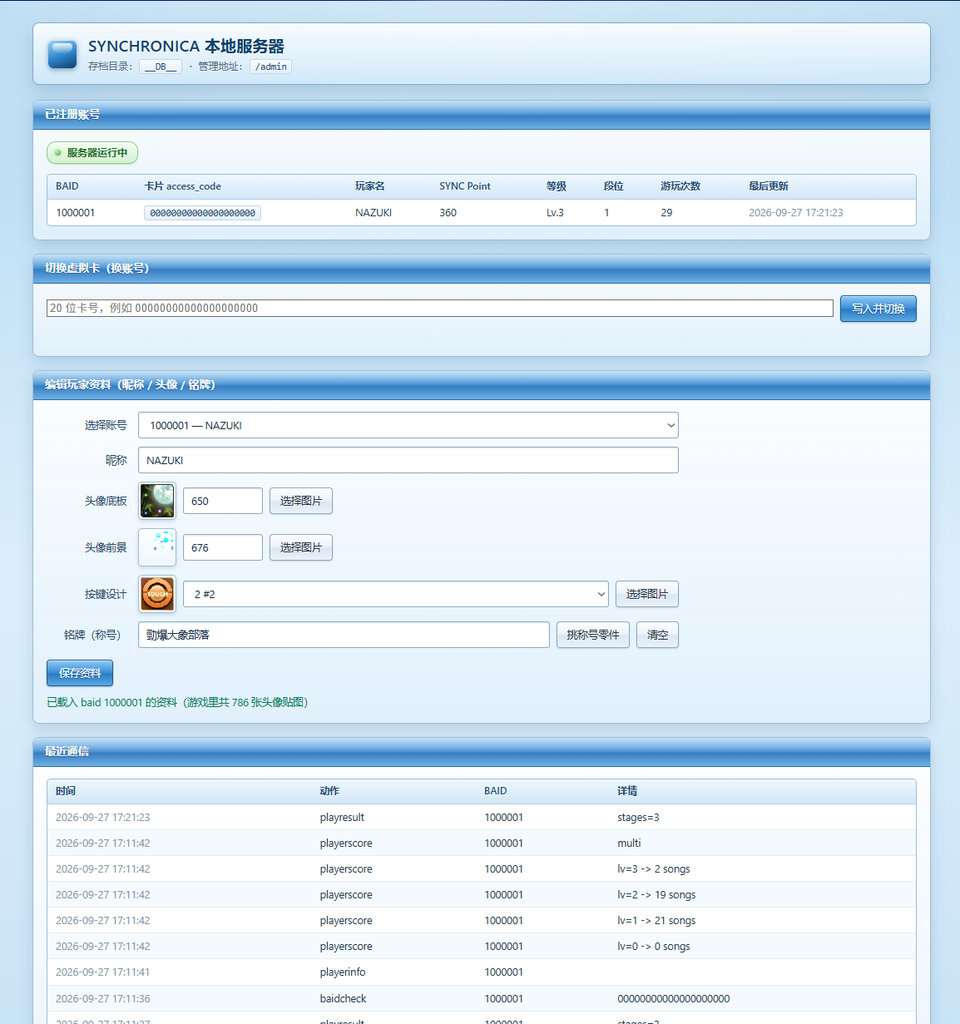The image size is (960, 1024).
Task: Click the orange button design preview icon
Action: click(157, 594)
